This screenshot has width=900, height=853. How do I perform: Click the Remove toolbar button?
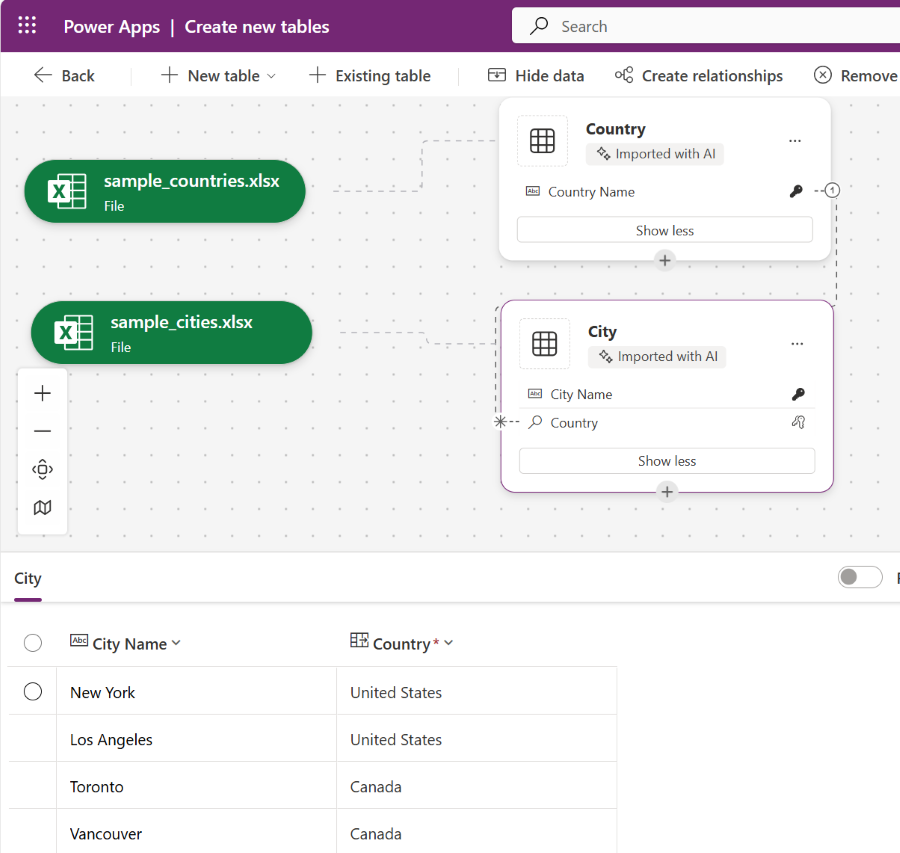point(856,76)
